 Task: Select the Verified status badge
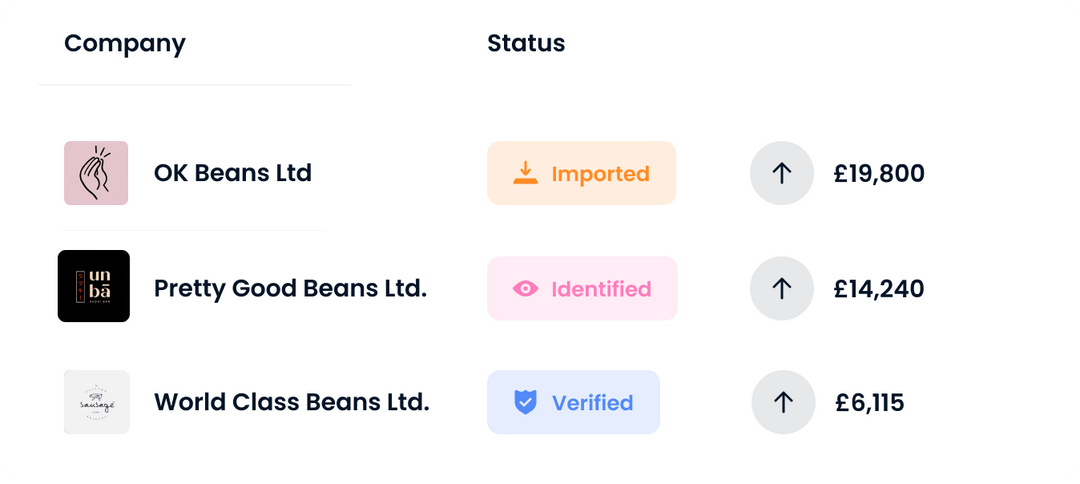click(573, 402)
